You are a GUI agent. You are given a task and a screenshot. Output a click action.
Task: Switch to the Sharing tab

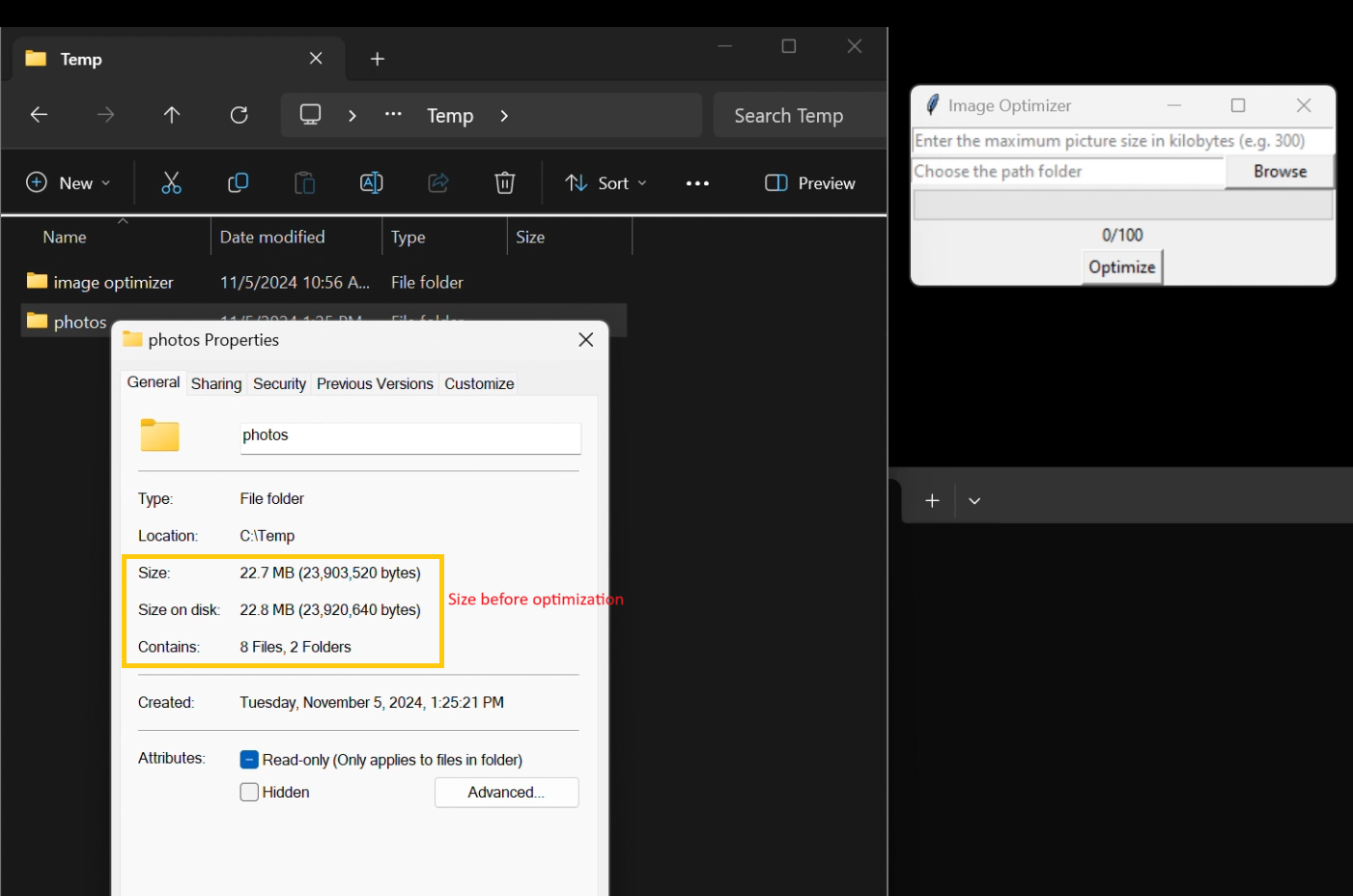pos(216,384)
